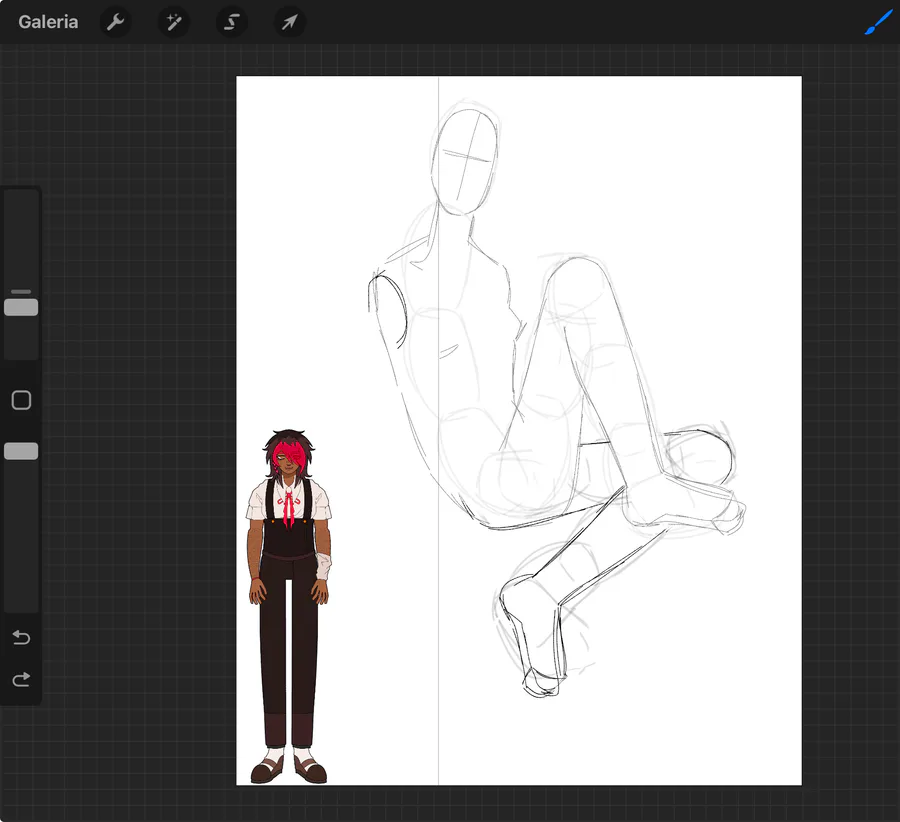This screenshot has height=822, width=900.
Task: Click the brush opacity slider handle
Action: point(21,451)
